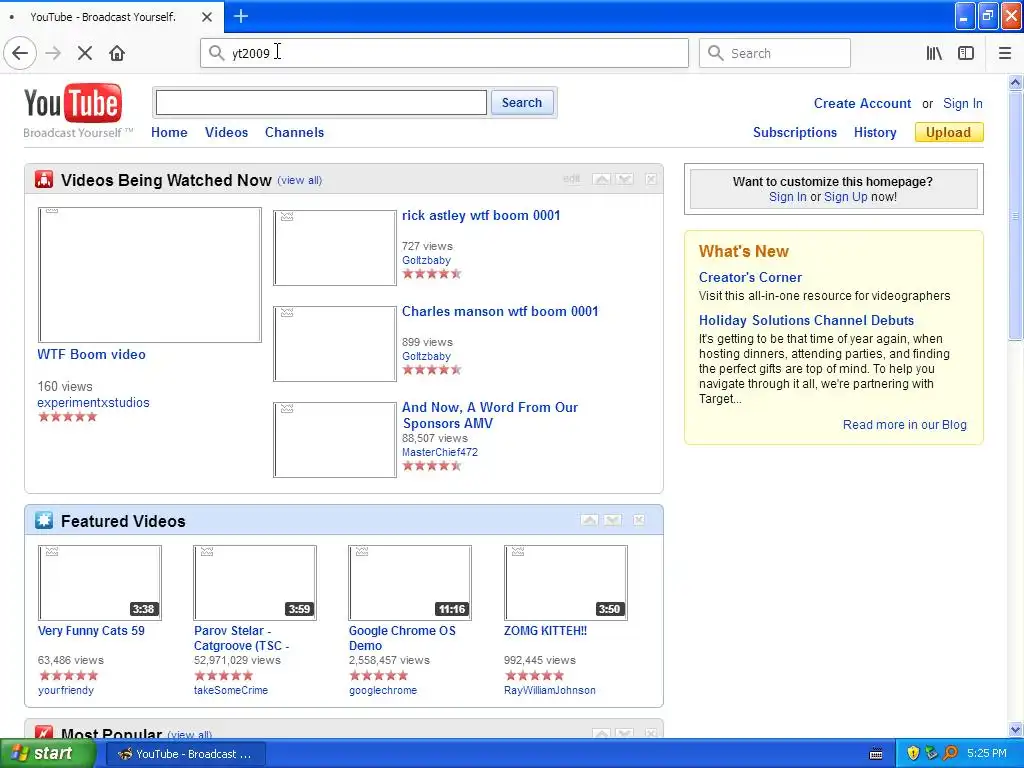Move Featured Videos module up

[589, 520]
